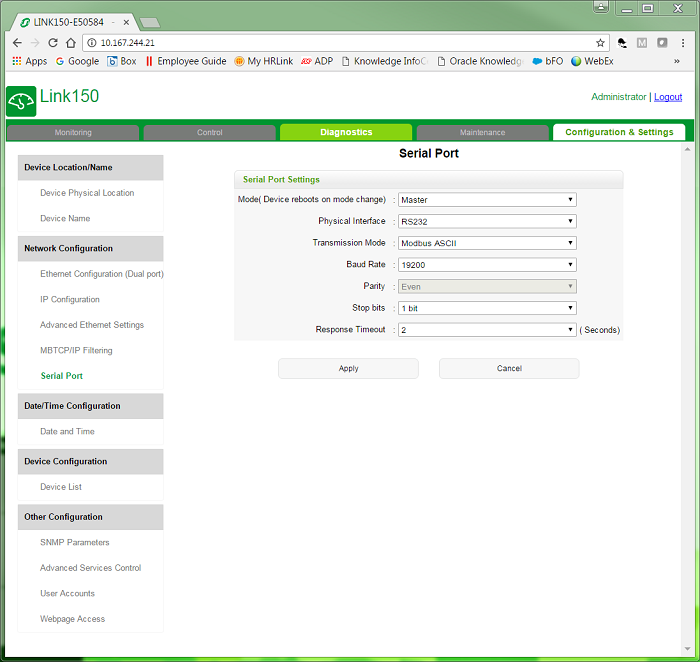The height and width of the screenshot is (662, 700).
Task: Open Device Physical Location page
Action: click(x=87, y=193)
